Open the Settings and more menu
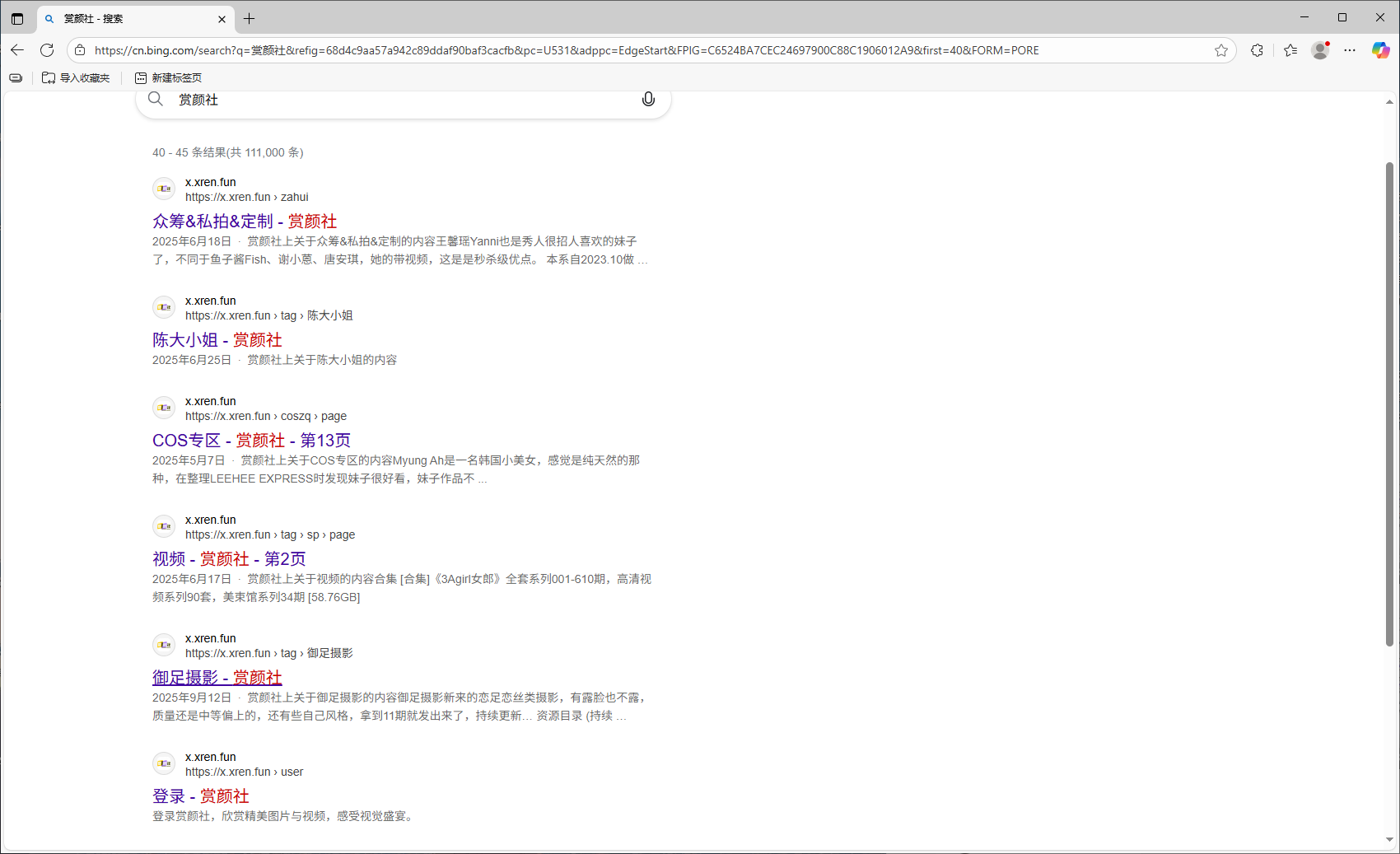 (x=1350, y=50)
